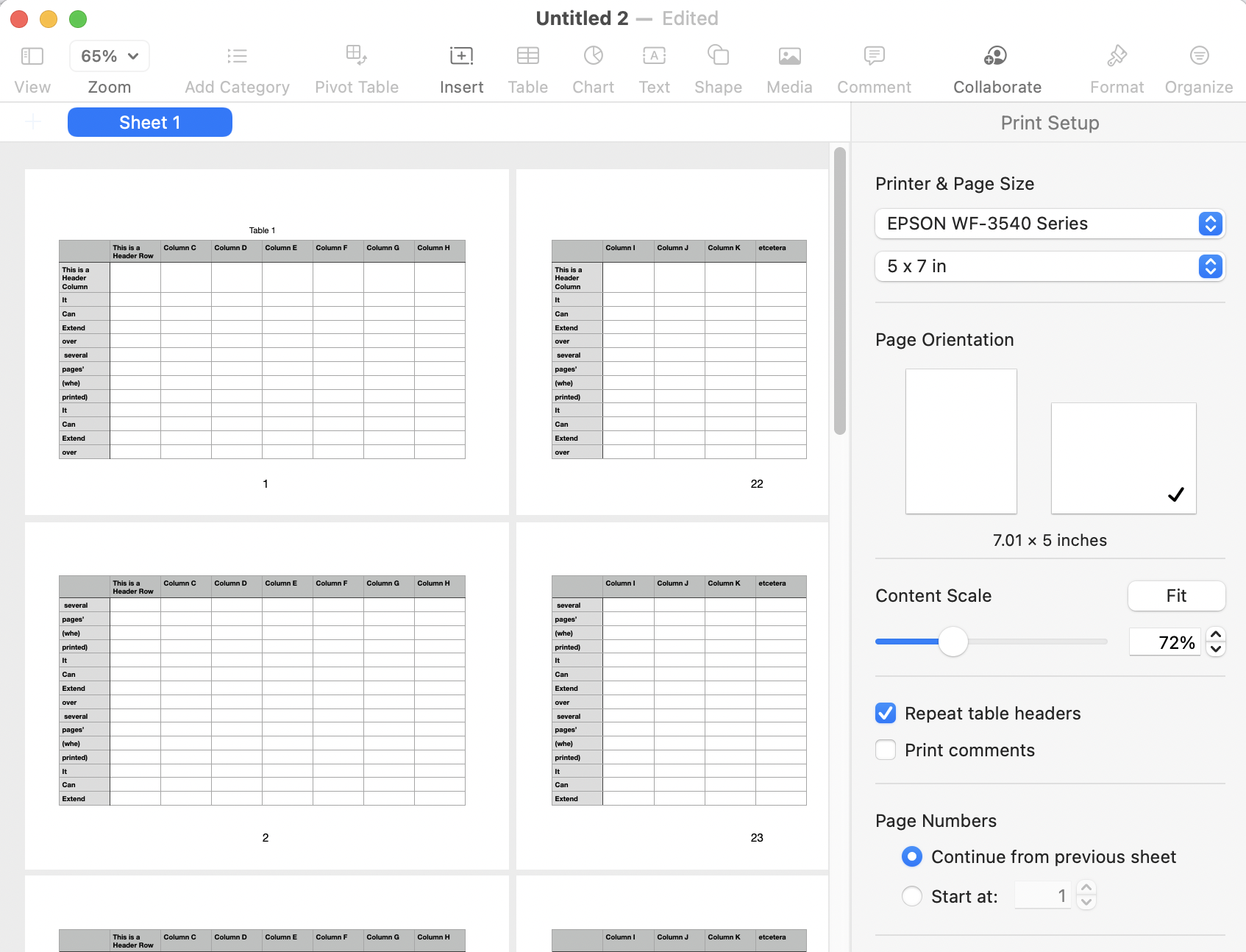The image size is (1246, 952).
Task: Adjust the Content Scale slider handle
Action: [x=953, y=642]
